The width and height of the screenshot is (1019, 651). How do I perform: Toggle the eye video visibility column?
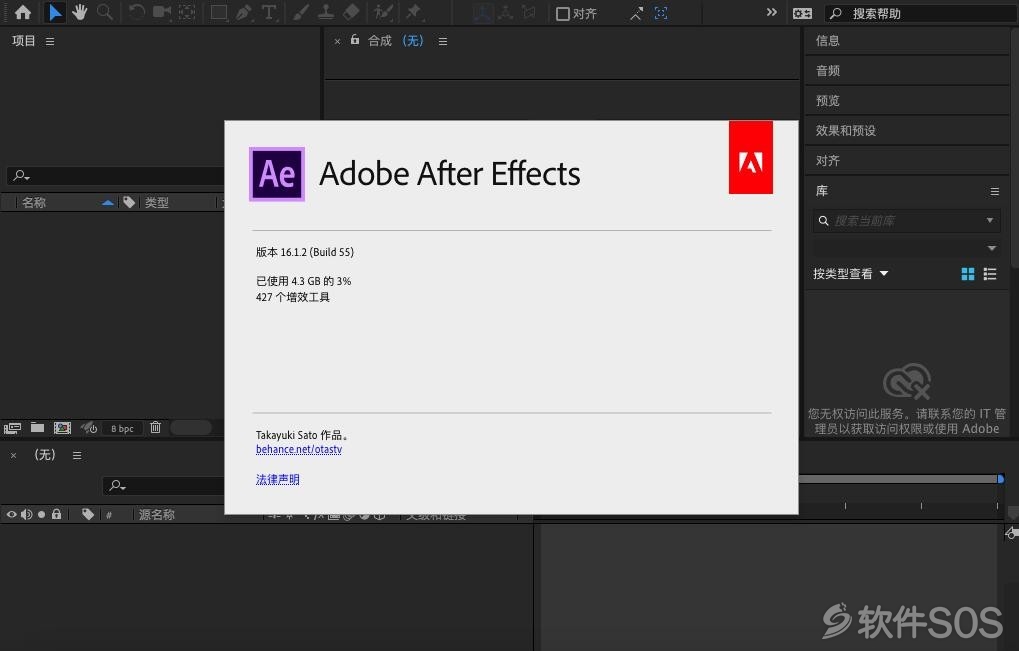(11, 515)
